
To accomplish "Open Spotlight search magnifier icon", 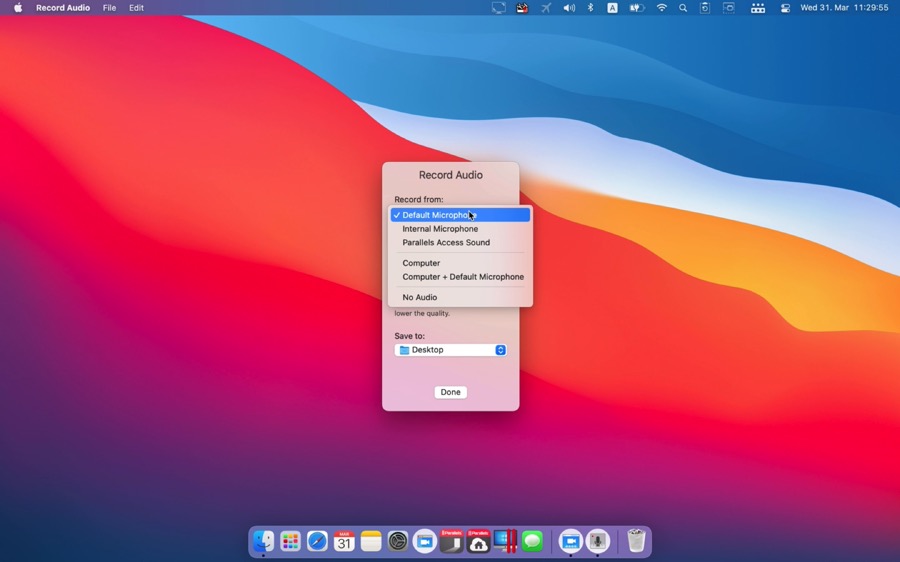I will point(683,8).
